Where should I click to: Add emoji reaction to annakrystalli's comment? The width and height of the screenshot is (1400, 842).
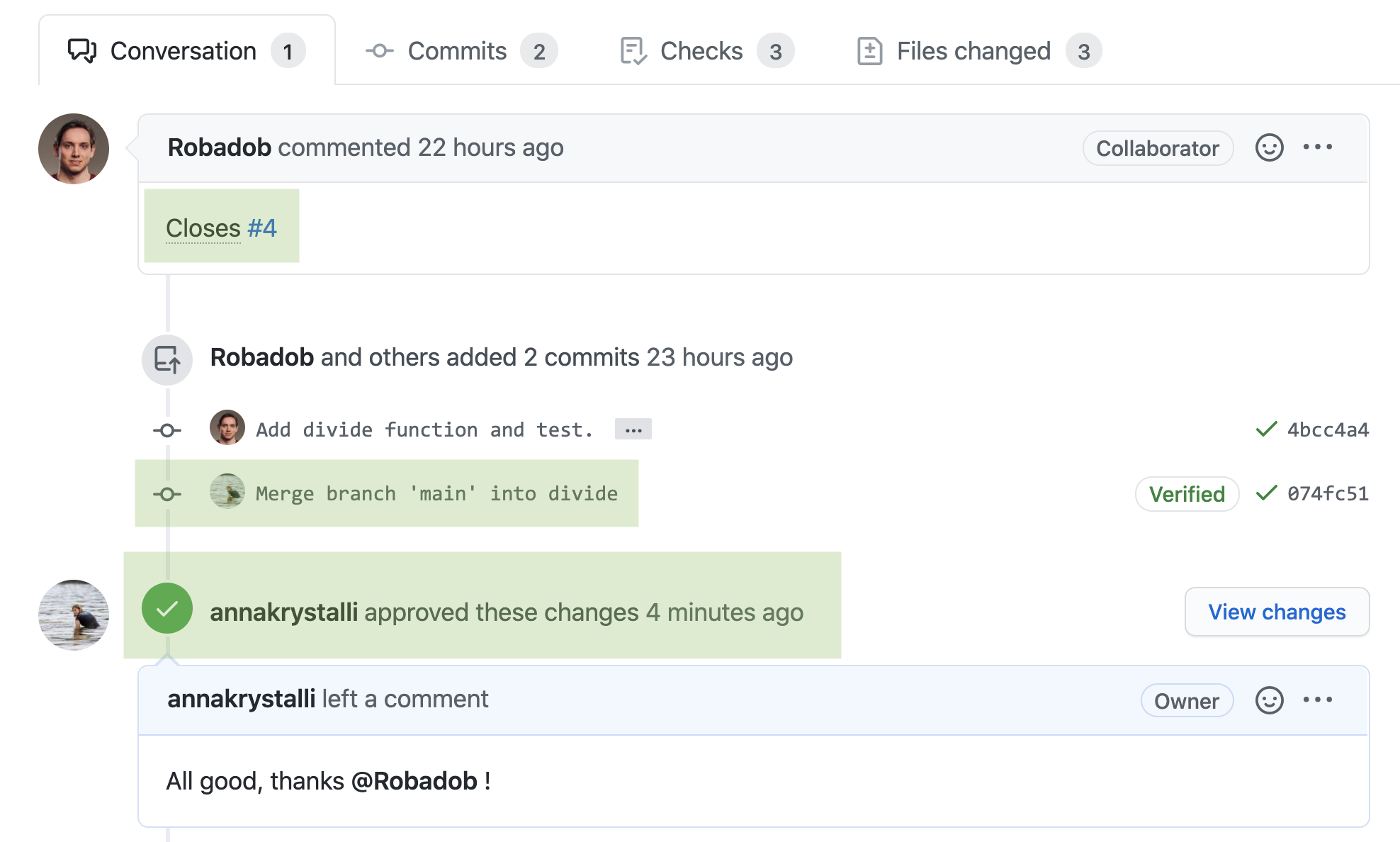click(x=1269, y=700)
